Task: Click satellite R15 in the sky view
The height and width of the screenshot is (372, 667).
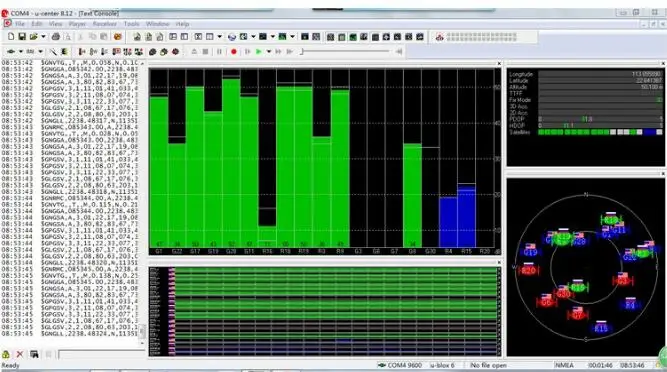Action: [601, 328]
